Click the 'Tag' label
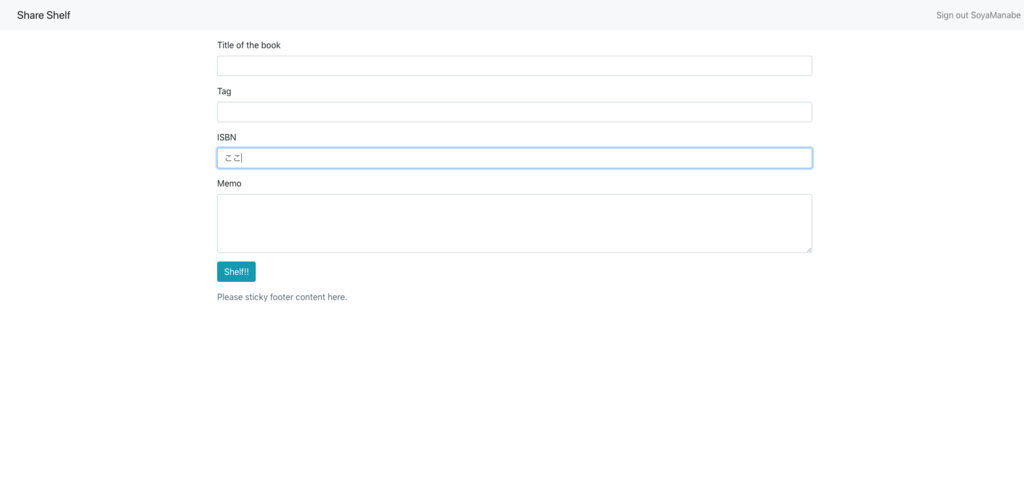This screenshot has height=493, width=1024. [x=224, y=91]
